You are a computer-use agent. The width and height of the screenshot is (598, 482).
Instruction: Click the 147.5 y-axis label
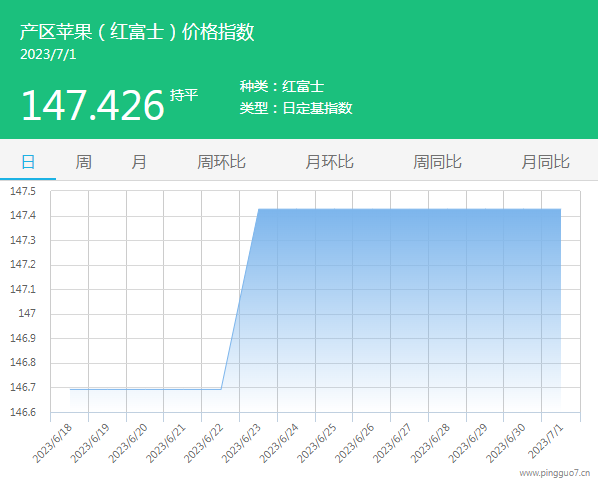tap(23, 191)
